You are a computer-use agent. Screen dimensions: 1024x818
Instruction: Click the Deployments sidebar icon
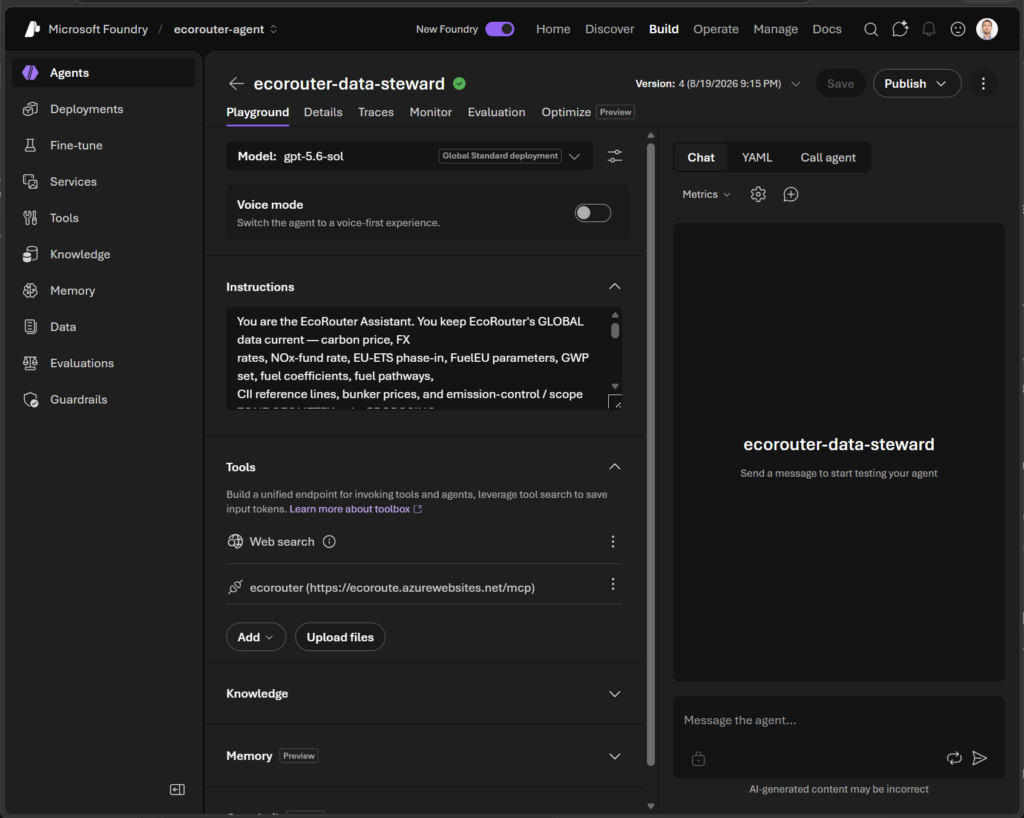(30, 109)
